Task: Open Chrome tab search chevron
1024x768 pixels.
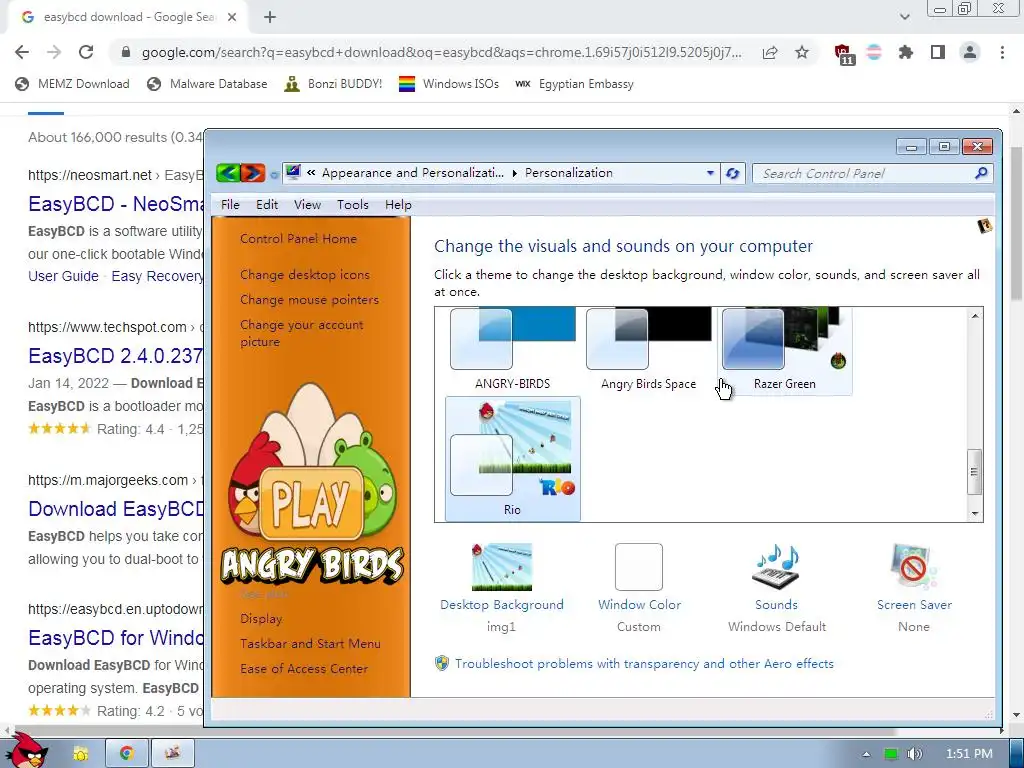Action: pyautogui.click(x=904, y=17)
